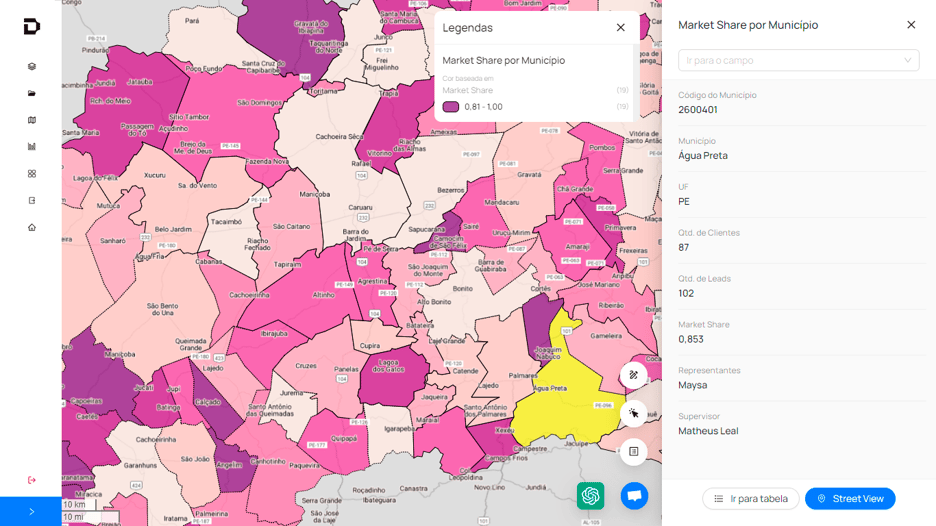Close the Legendas panel

(x=621, y=27)
